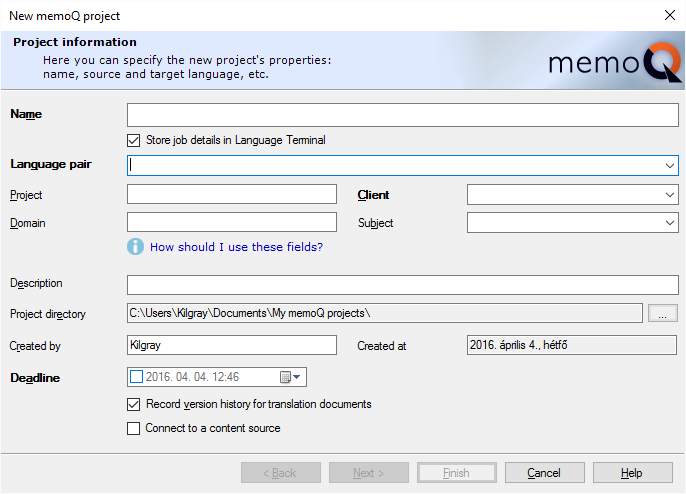Cancel the new project wizard
Image resolution: width=686 pixels, height=494 pixels.
click(545, 473)
